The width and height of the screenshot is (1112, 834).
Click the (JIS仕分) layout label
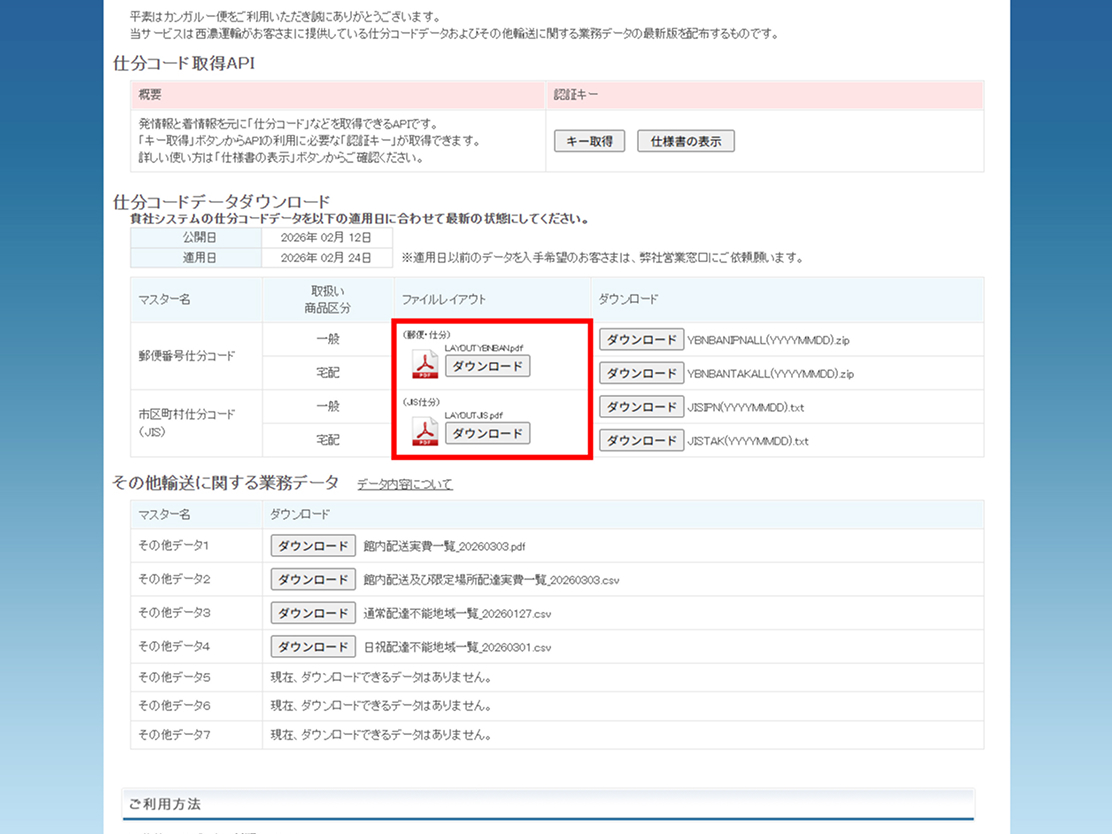(421, 402)
